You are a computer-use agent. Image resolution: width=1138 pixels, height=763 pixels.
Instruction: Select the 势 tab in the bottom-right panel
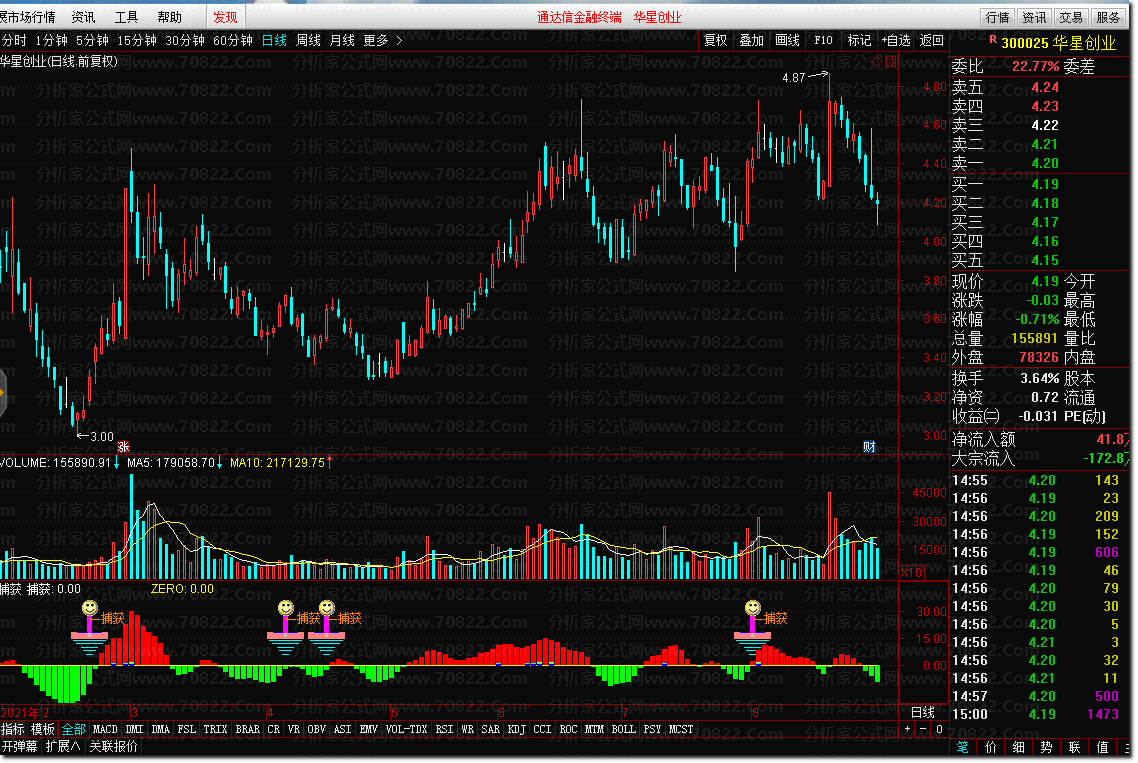tap(1046, 747)
